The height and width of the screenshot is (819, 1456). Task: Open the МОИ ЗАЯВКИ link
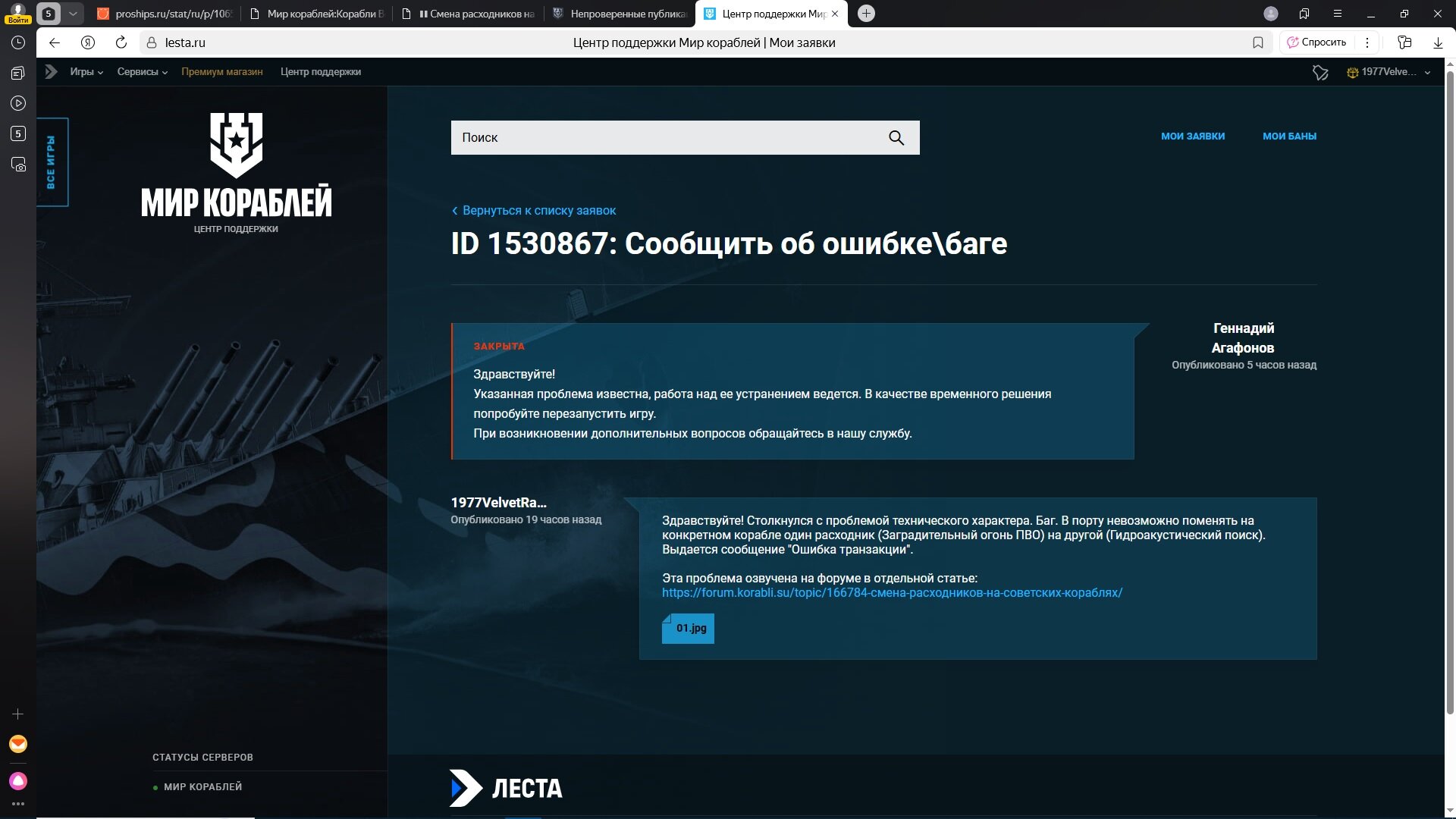click(1193, 136)
